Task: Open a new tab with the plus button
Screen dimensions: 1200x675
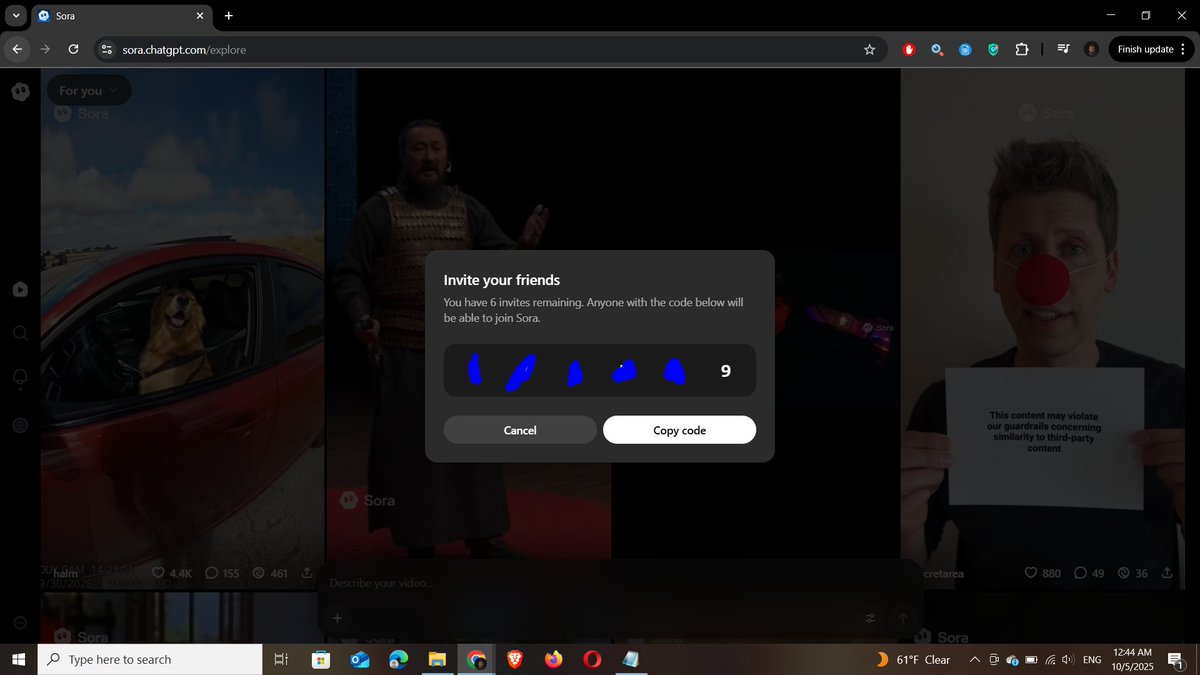Action: coord(228,16)
